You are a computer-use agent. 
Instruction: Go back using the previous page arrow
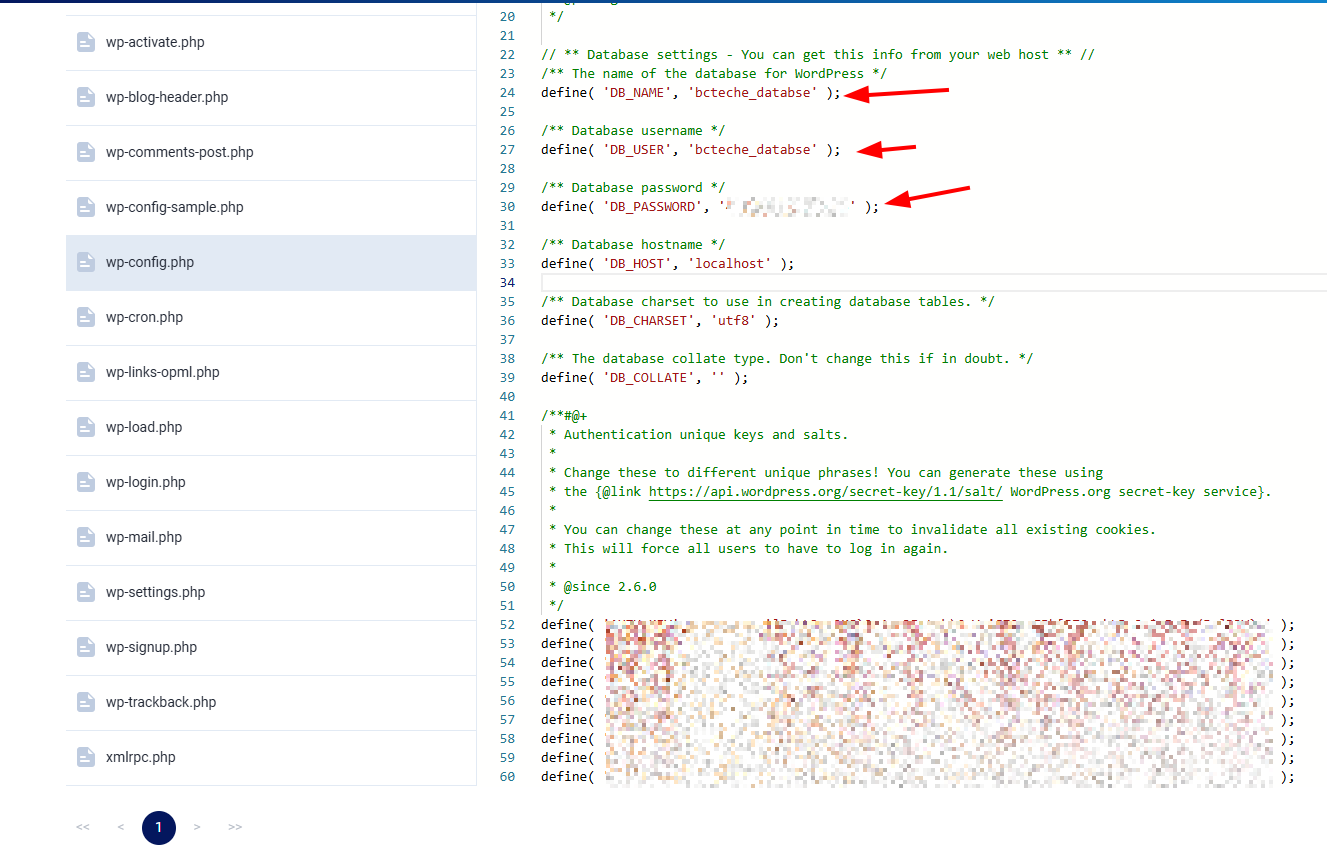[x=120, y=827]
